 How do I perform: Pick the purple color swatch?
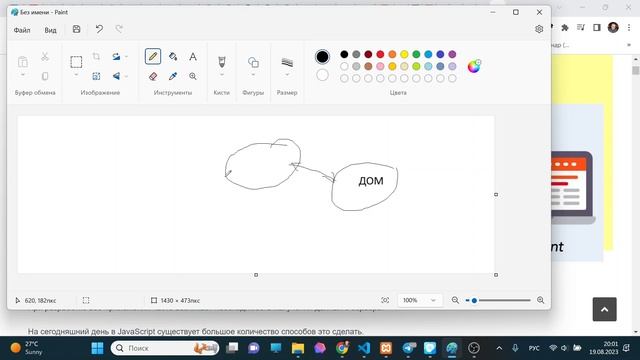pyautogui.click(x=452, y=54)
